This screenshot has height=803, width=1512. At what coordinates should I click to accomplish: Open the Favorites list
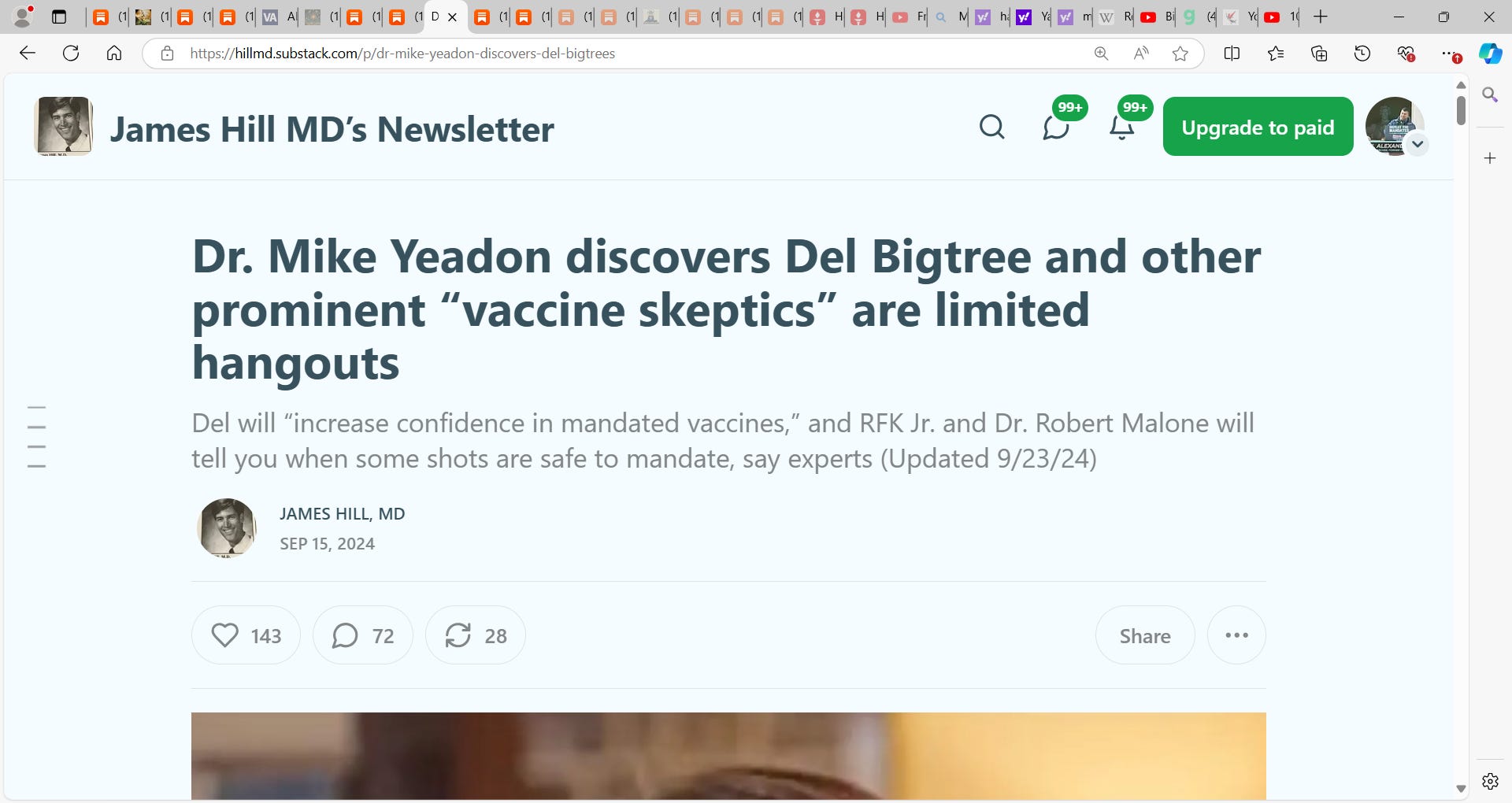(x=1276, y=54)
